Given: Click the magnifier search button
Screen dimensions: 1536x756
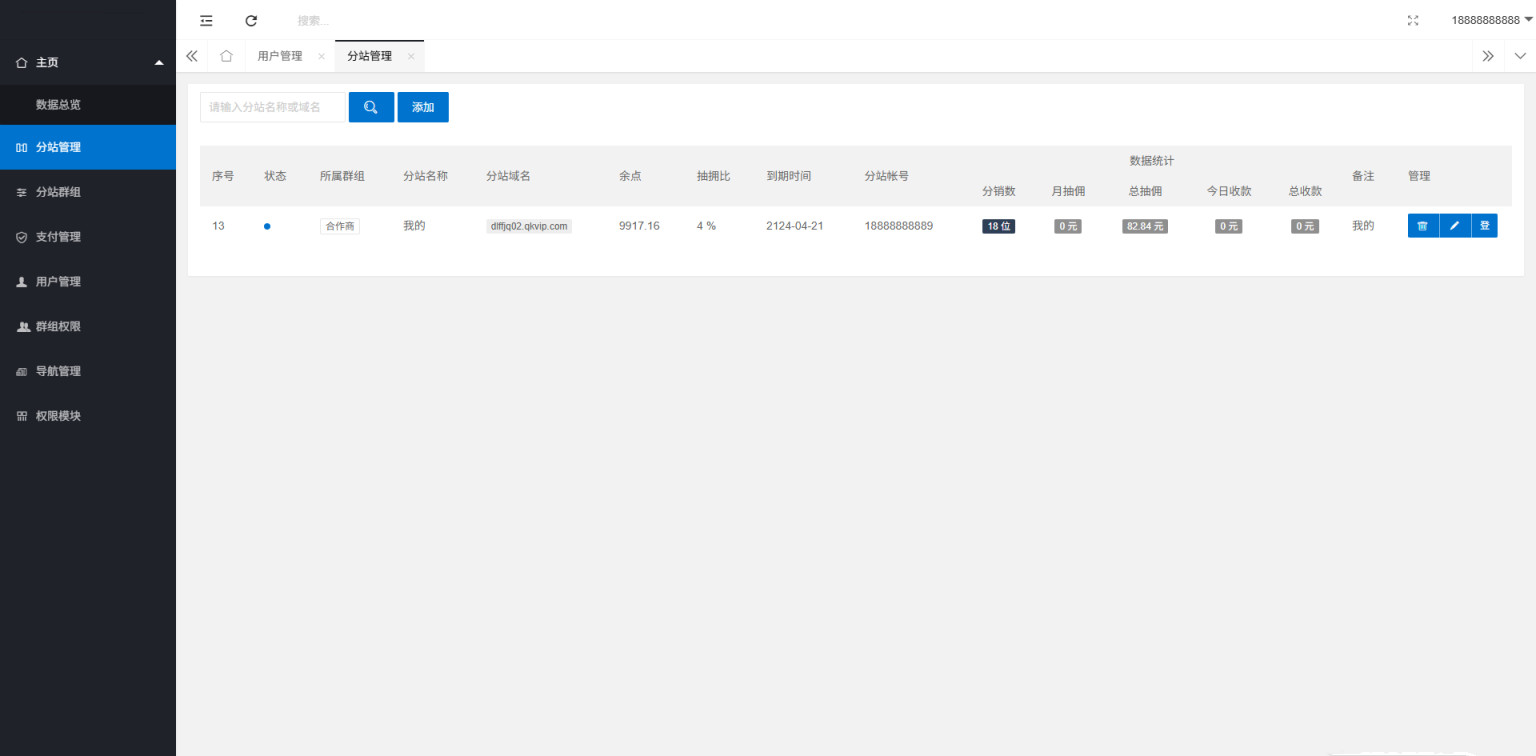Looking at the screenshot, I should click(371, 107).
